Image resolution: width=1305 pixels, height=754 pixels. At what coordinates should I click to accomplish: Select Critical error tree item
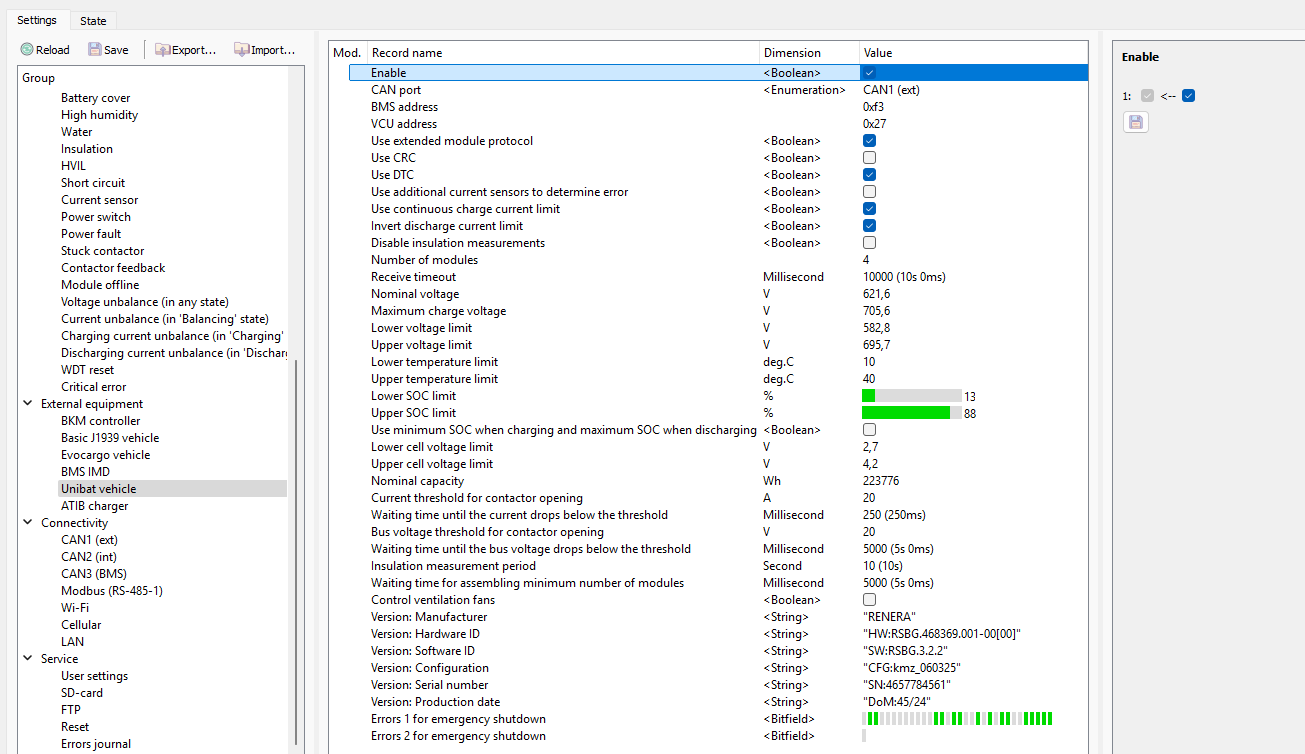pos(94,387)
